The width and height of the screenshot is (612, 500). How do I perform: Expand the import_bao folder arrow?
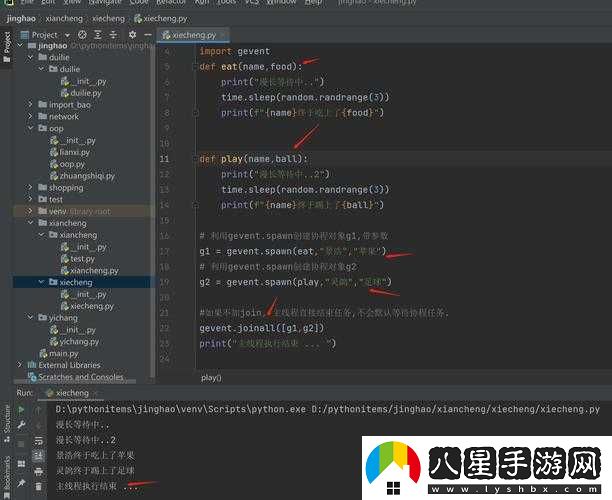click(x=31, y=105)
